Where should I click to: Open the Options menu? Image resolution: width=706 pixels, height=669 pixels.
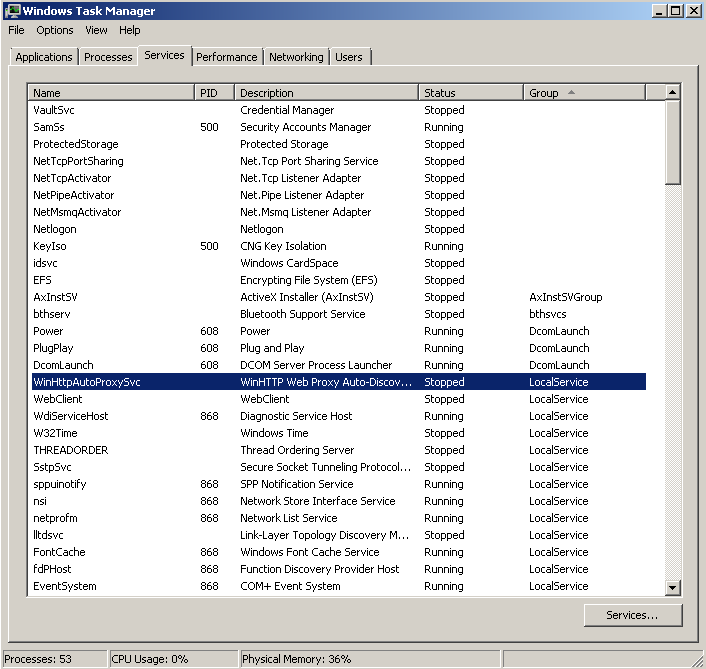click(x=54, y=30)
